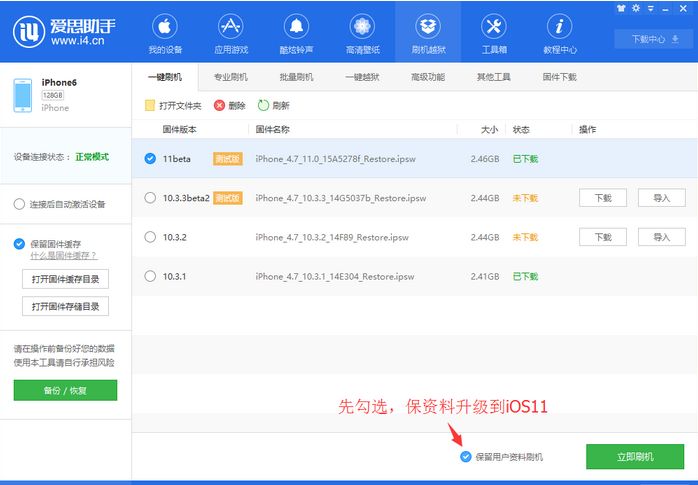Viewport: 698px width, 485px height.
Task: Toggle 保留固件缓存 checkbox
Action: click(x=19, y=244)
